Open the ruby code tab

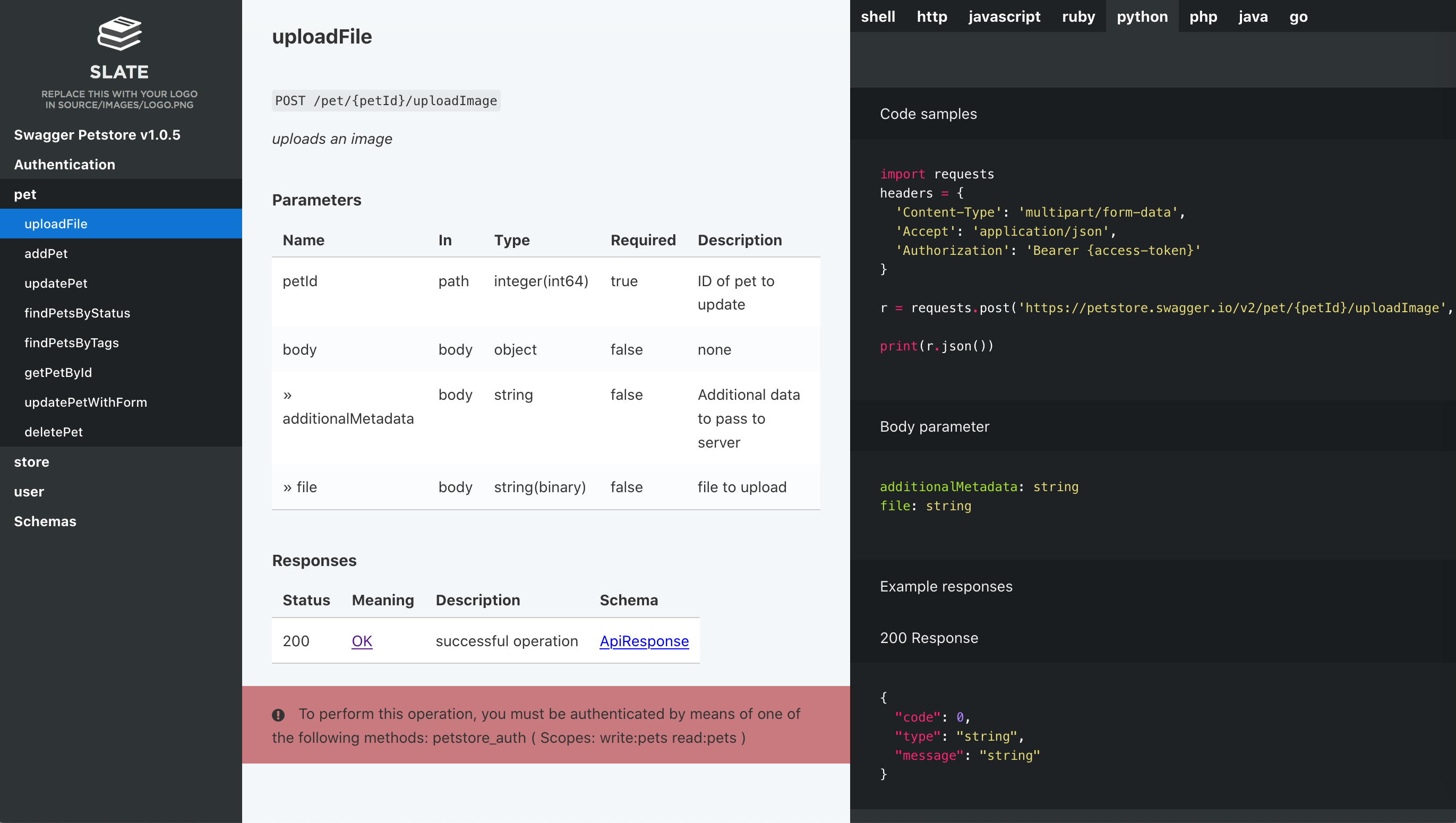1078,16
